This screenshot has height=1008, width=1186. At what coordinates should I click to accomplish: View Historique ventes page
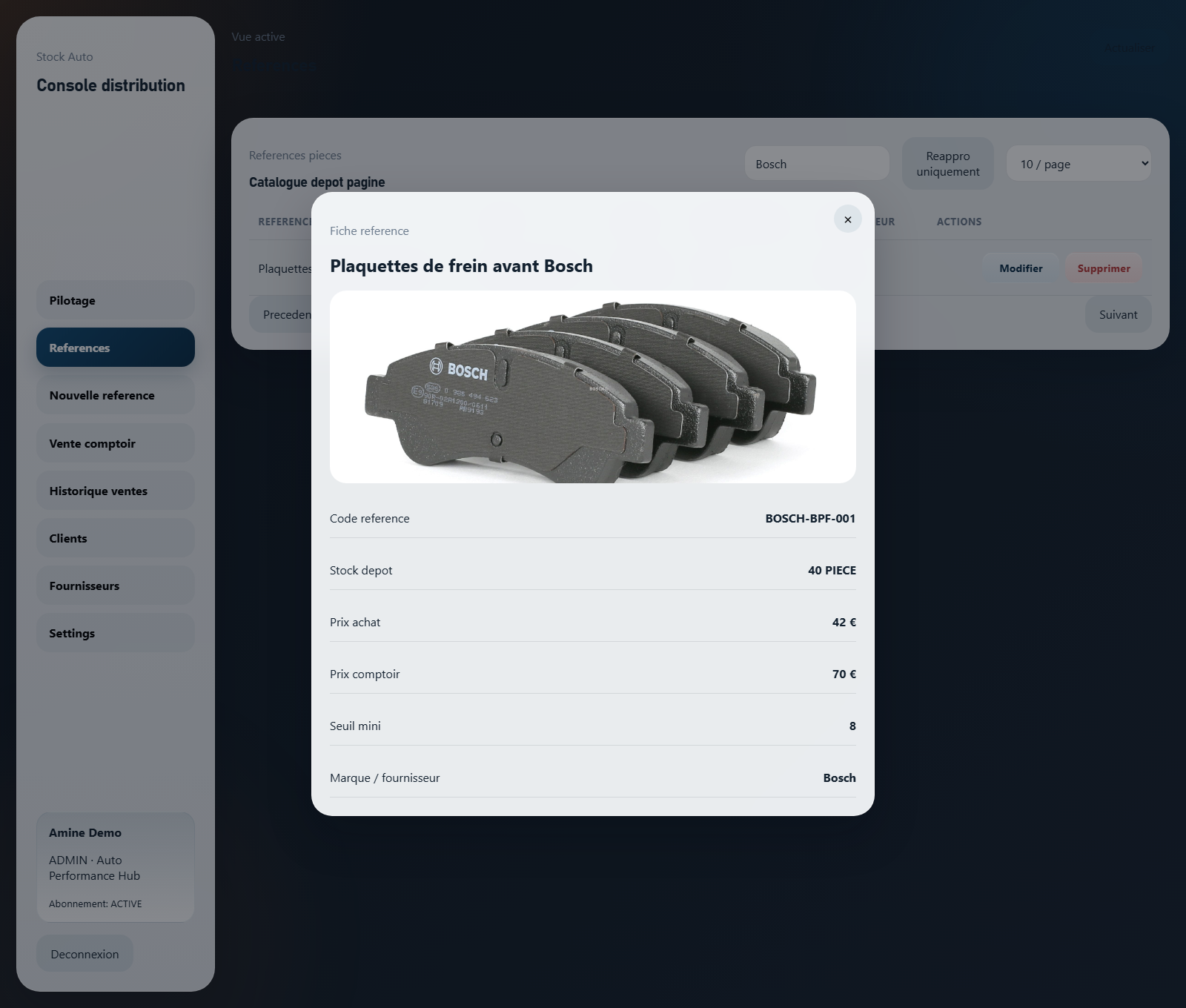click(x=115, y=491)
